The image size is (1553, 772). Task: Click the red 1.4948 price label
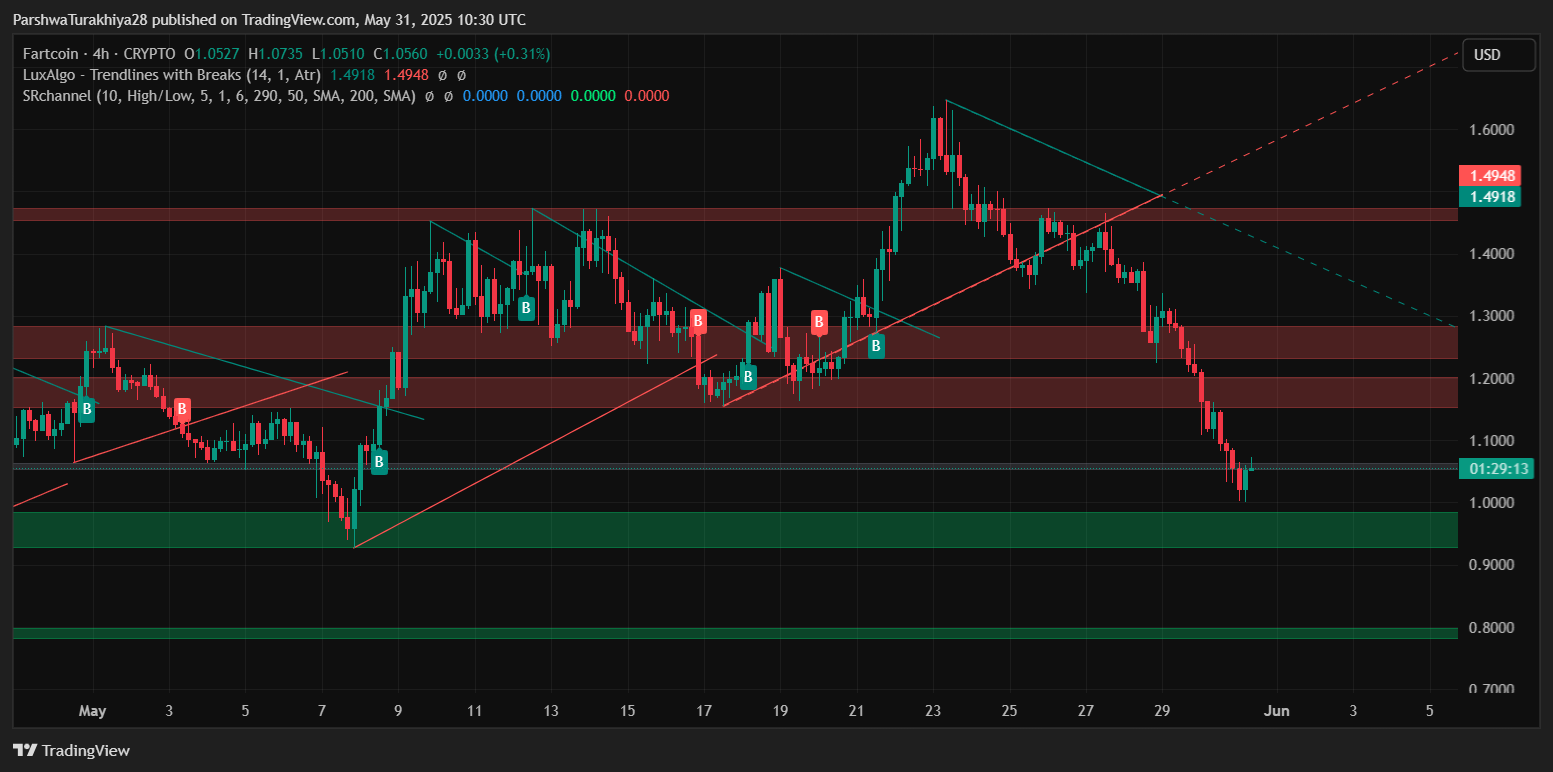click(x=1489, y=176)
